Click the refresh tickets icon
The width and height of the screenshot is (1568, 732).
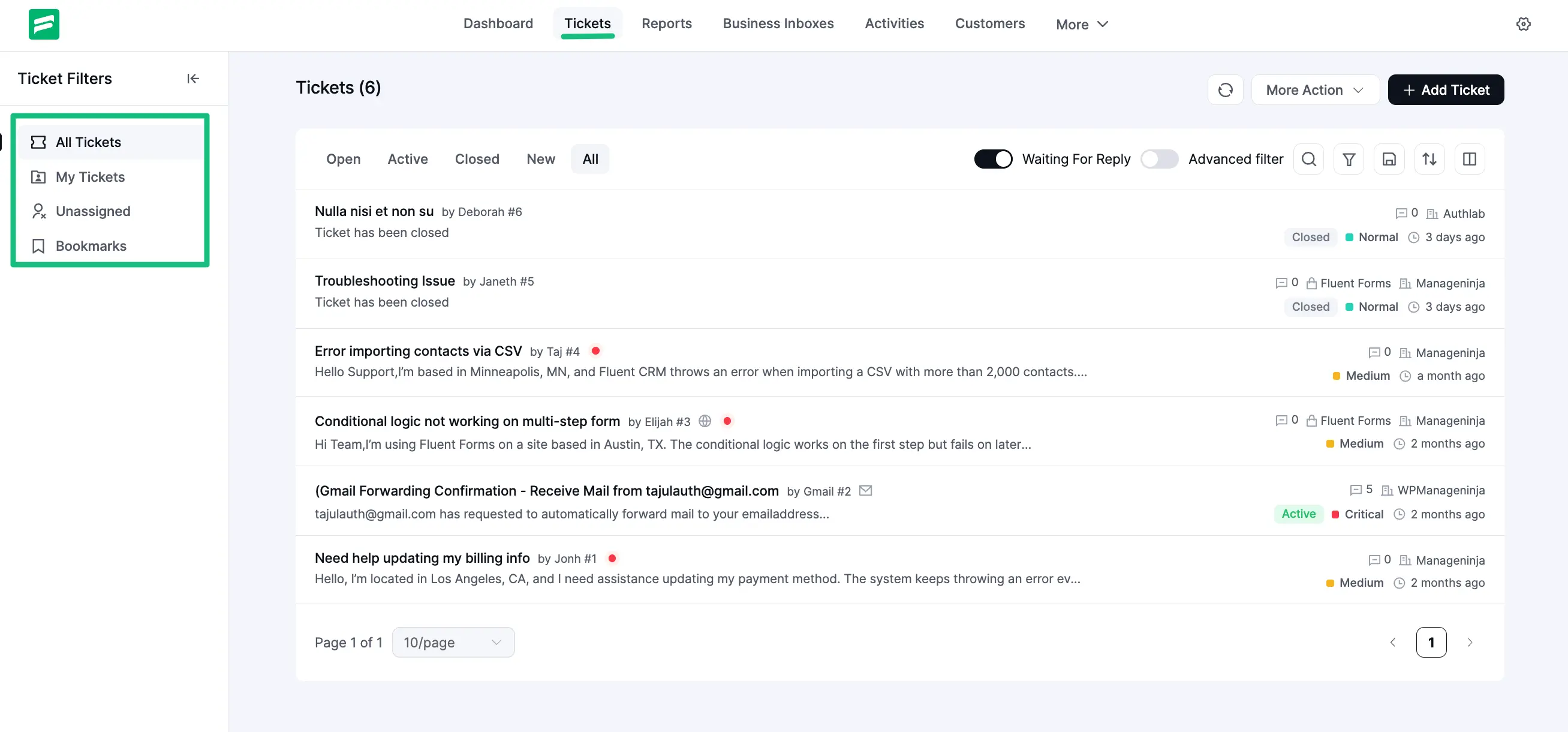point(1224,90)
